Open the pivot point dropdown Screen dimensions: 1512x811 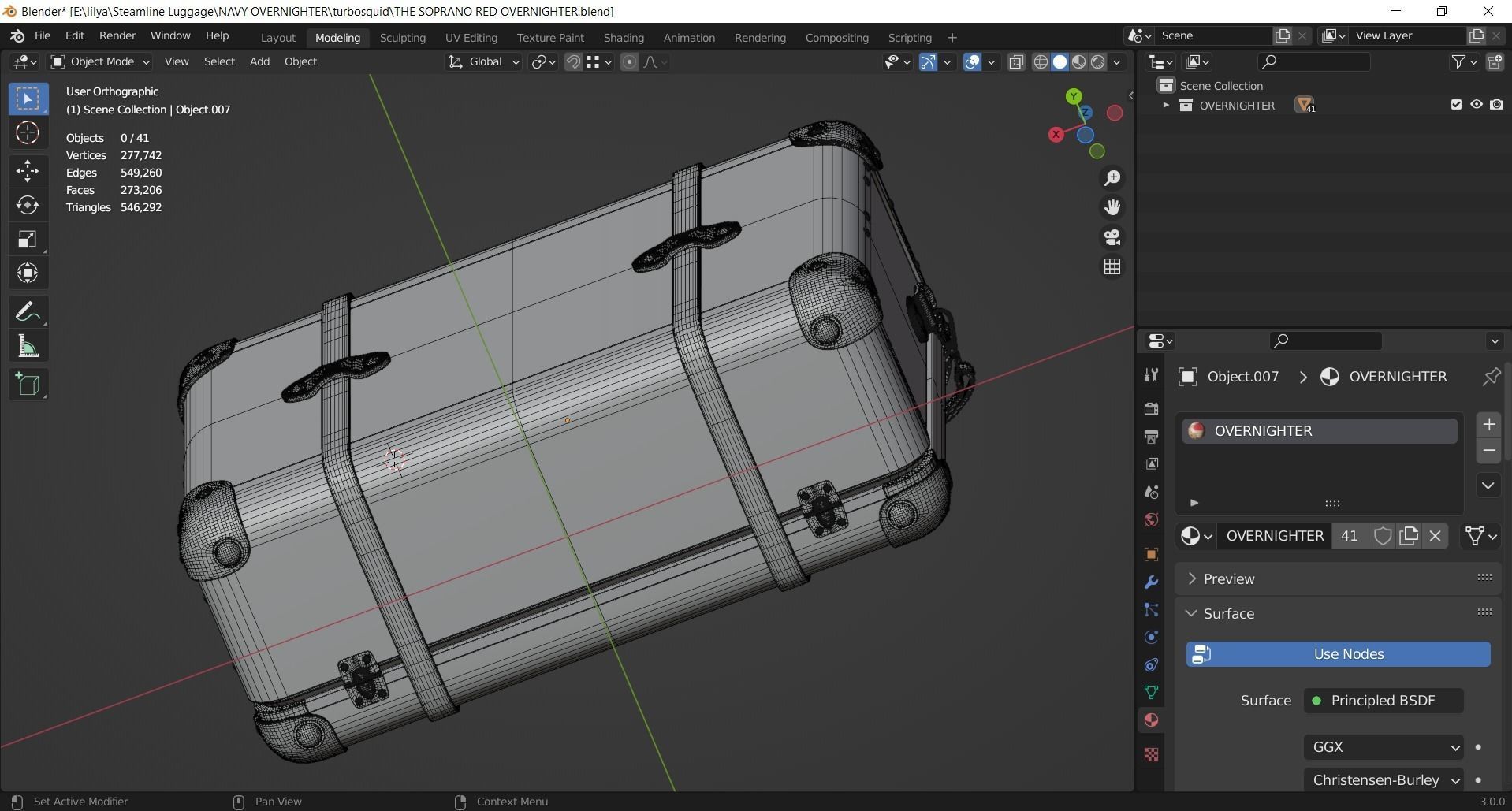pos(543,61)
